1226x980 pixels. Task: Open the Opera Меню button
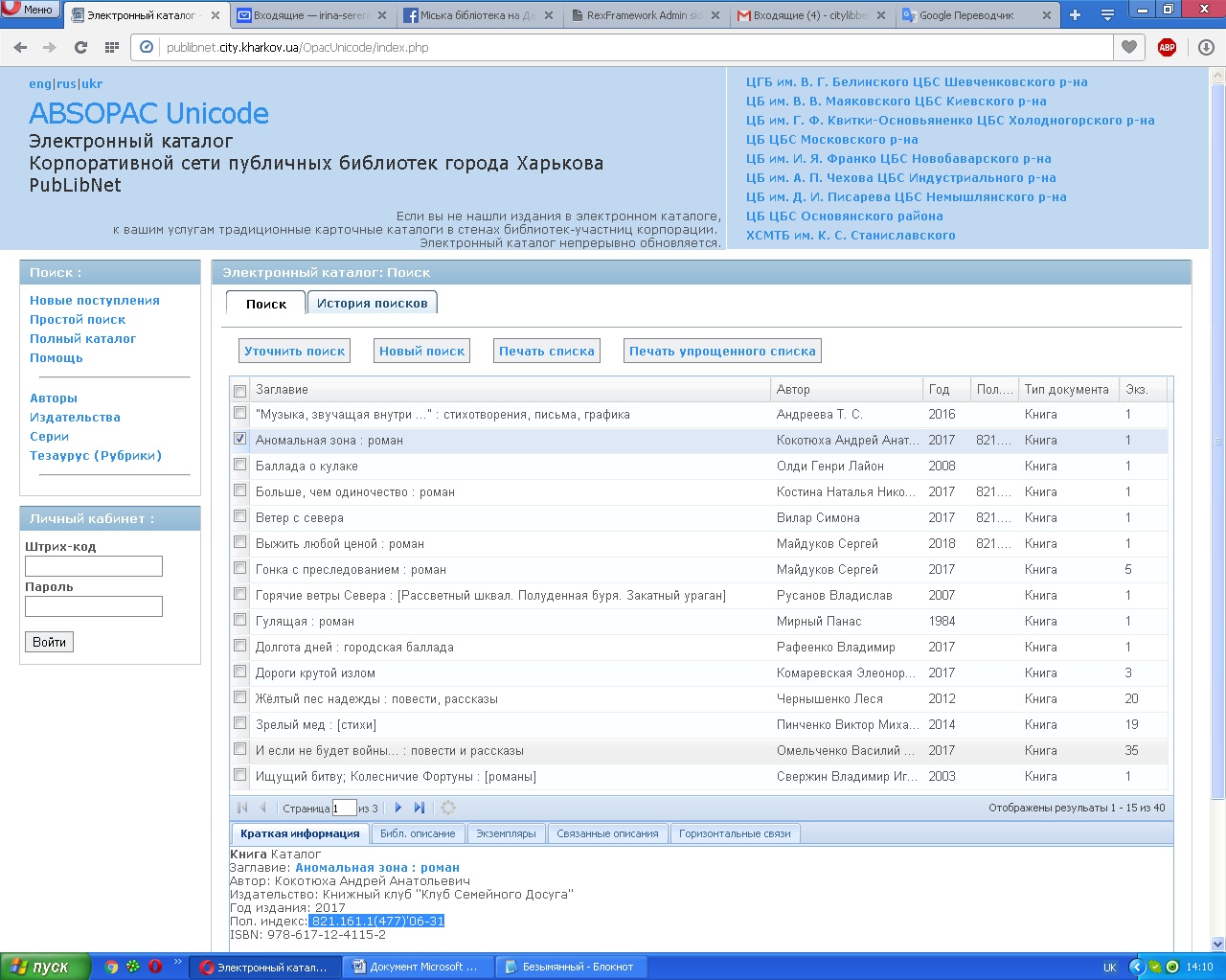click(x=30, y=10)
